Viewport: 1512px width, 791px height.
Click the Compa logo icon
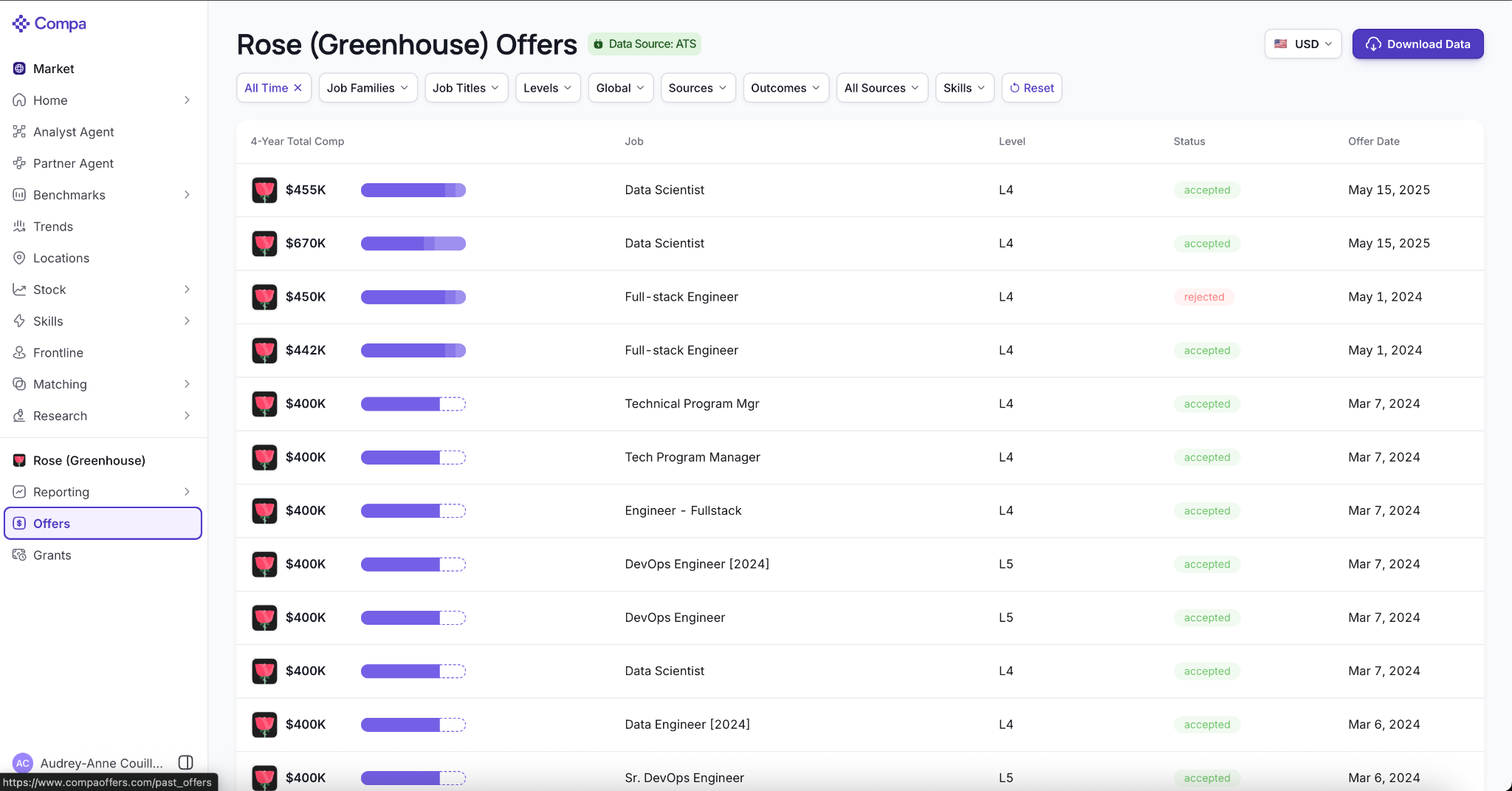[x=21, y=24]
